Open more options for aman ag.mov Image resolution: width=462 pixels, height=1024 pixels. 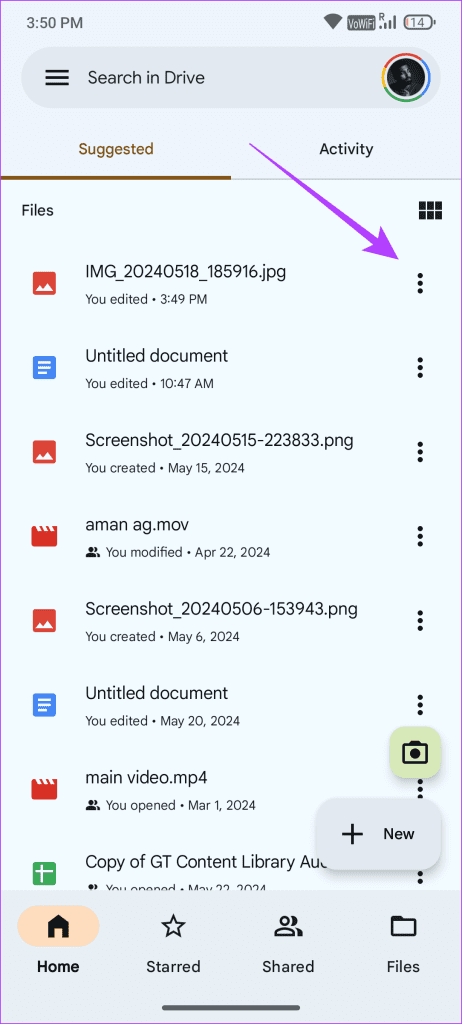tap(420, 536)
